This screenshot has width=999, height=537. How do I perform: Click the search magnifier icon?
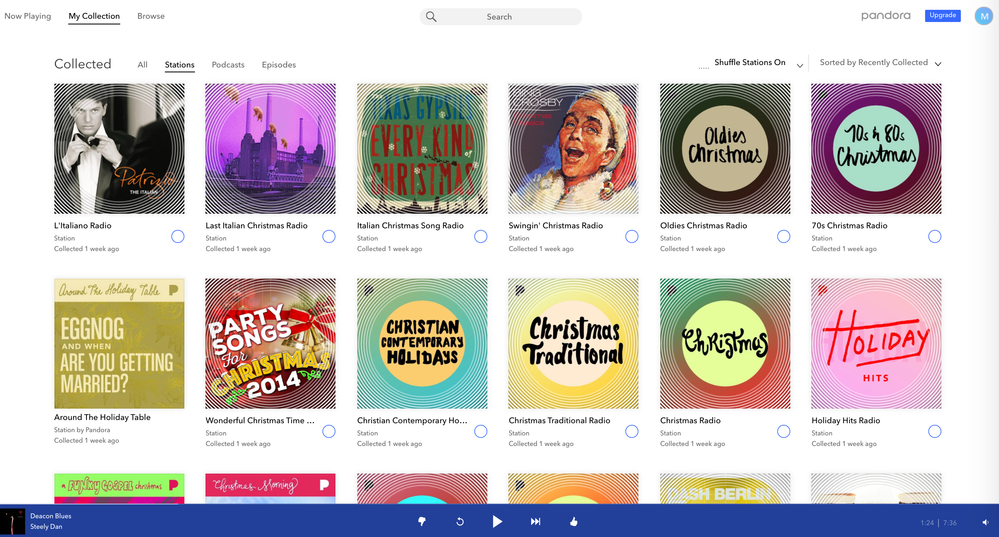[x=431, y=17]
